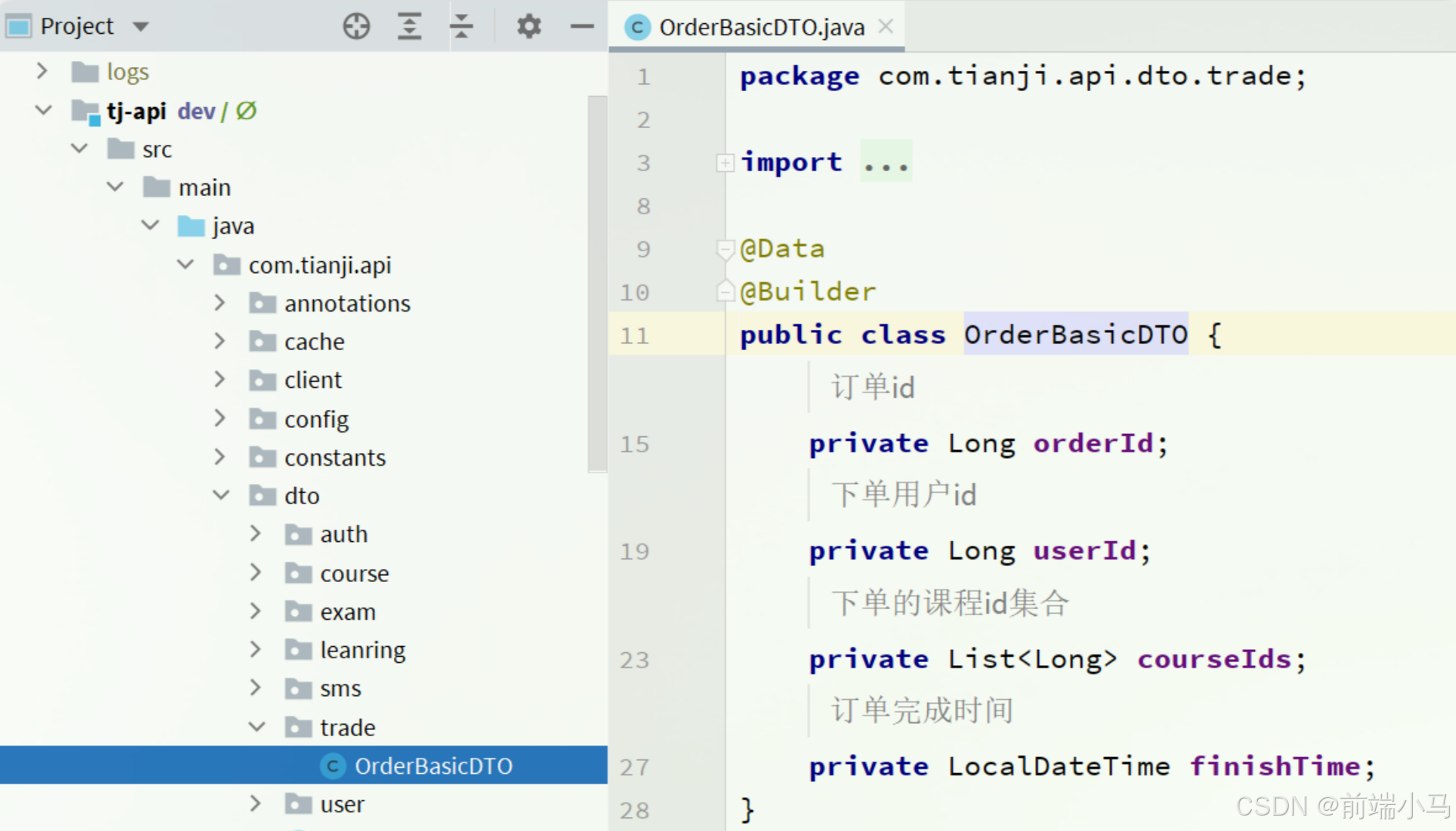
Task: Select the logs folder icon
Action: (x=85, y=72)
